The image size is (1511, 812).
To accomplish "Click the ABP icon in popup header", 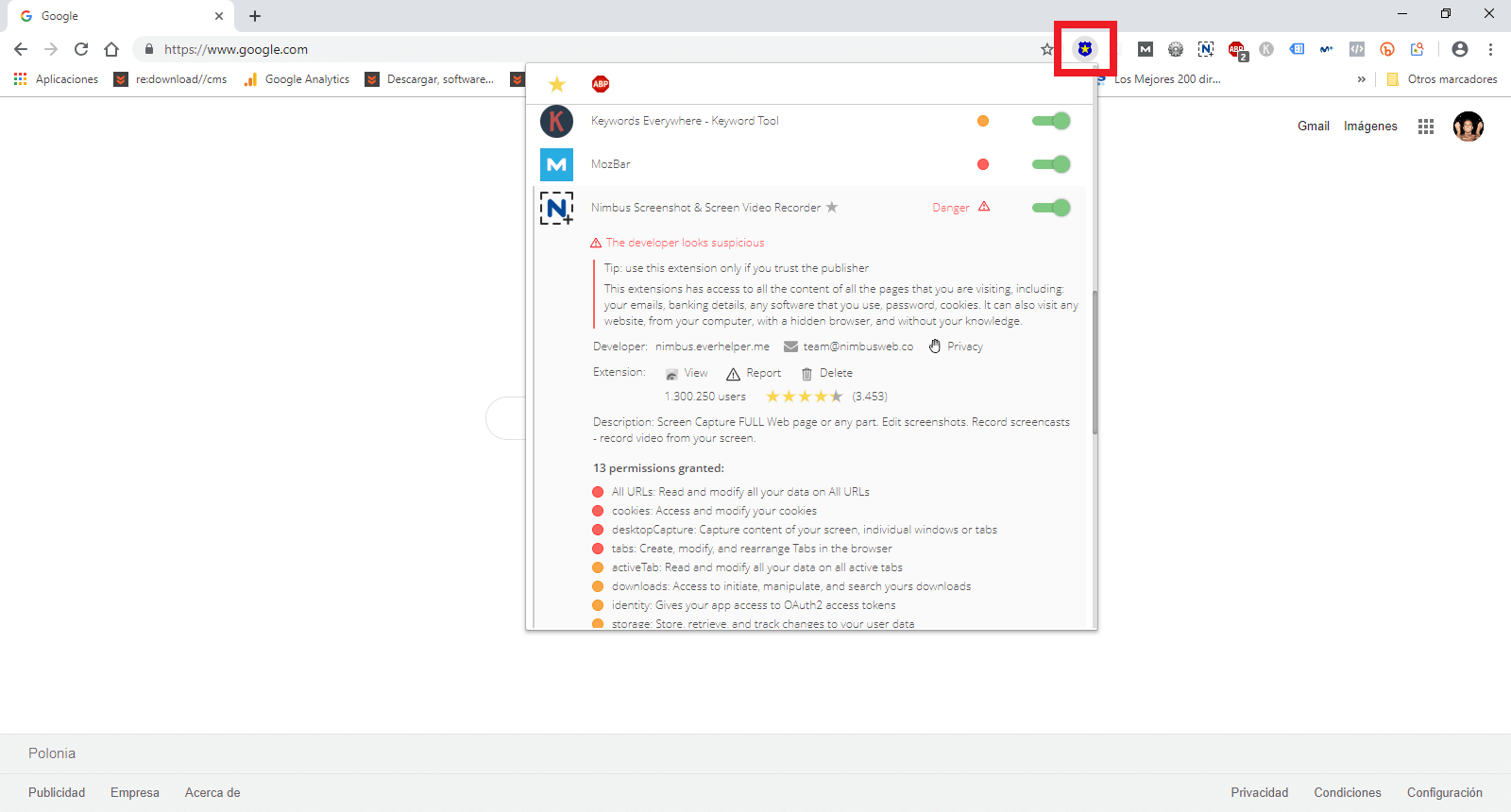I will pos(601,84).
